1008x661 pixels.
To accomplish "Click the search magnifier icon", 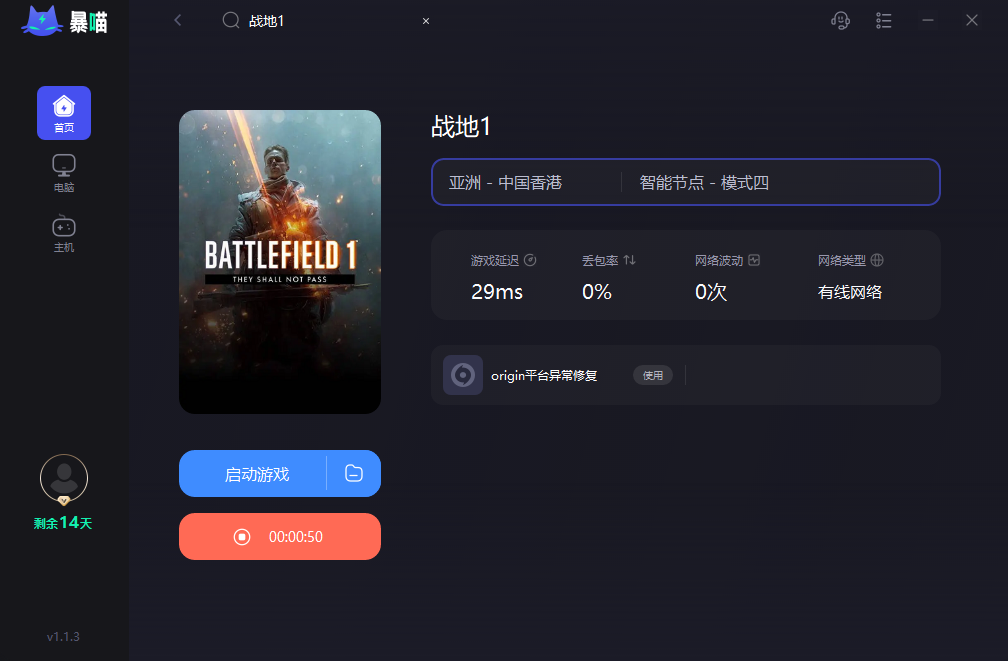I will 231,20.
